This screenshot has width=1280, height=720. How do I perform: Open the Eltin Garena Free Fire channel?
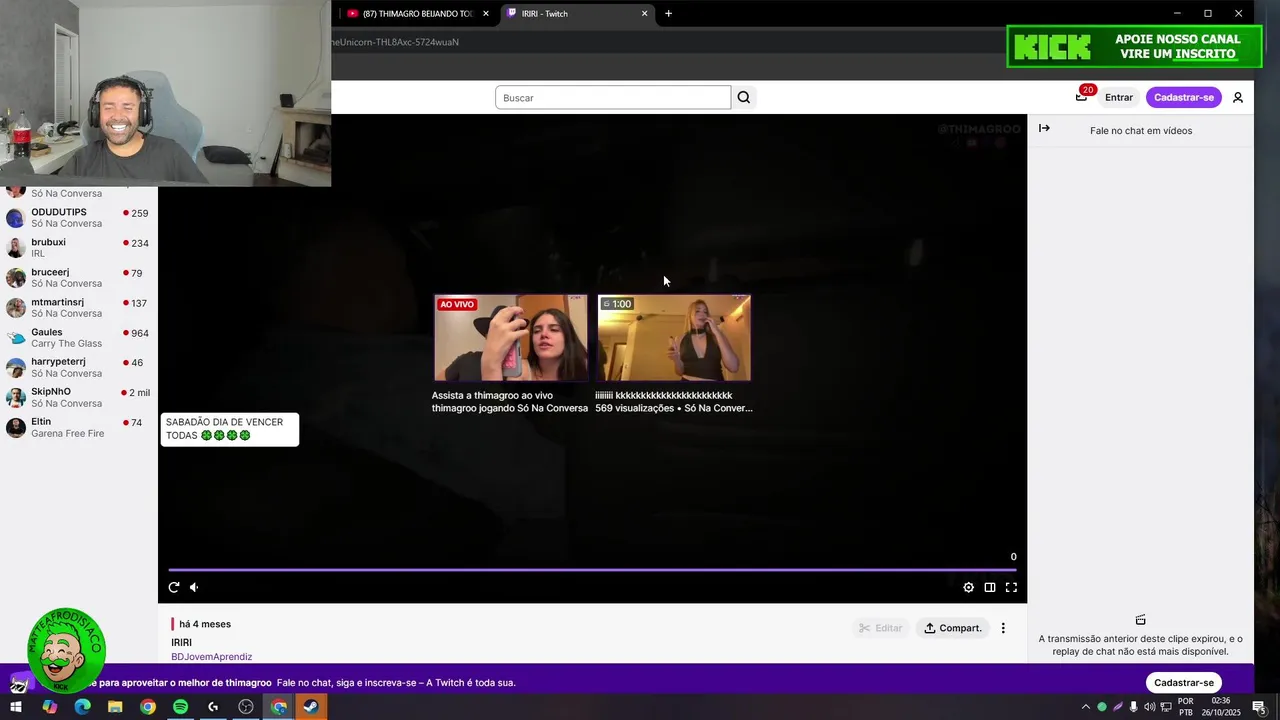coord(78,428)
